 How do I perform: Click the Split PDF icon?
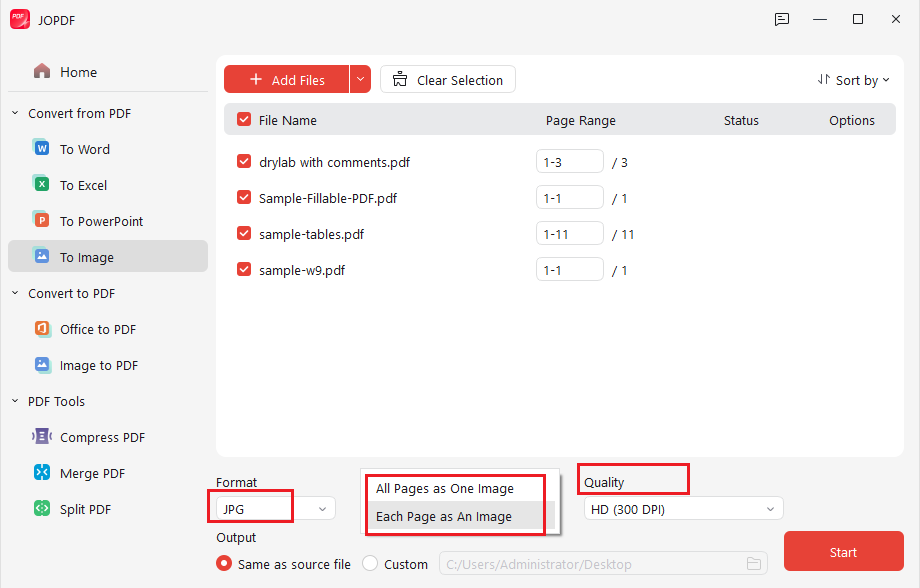tap(42, 508)
